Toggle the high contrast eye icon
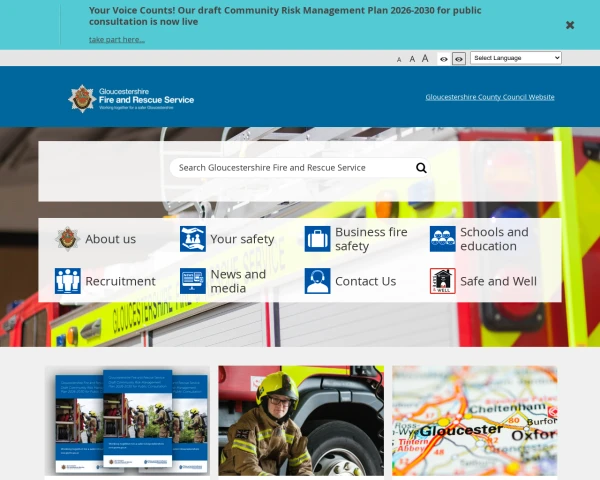The width and height of the screenshot is (600, 480). 459,59
